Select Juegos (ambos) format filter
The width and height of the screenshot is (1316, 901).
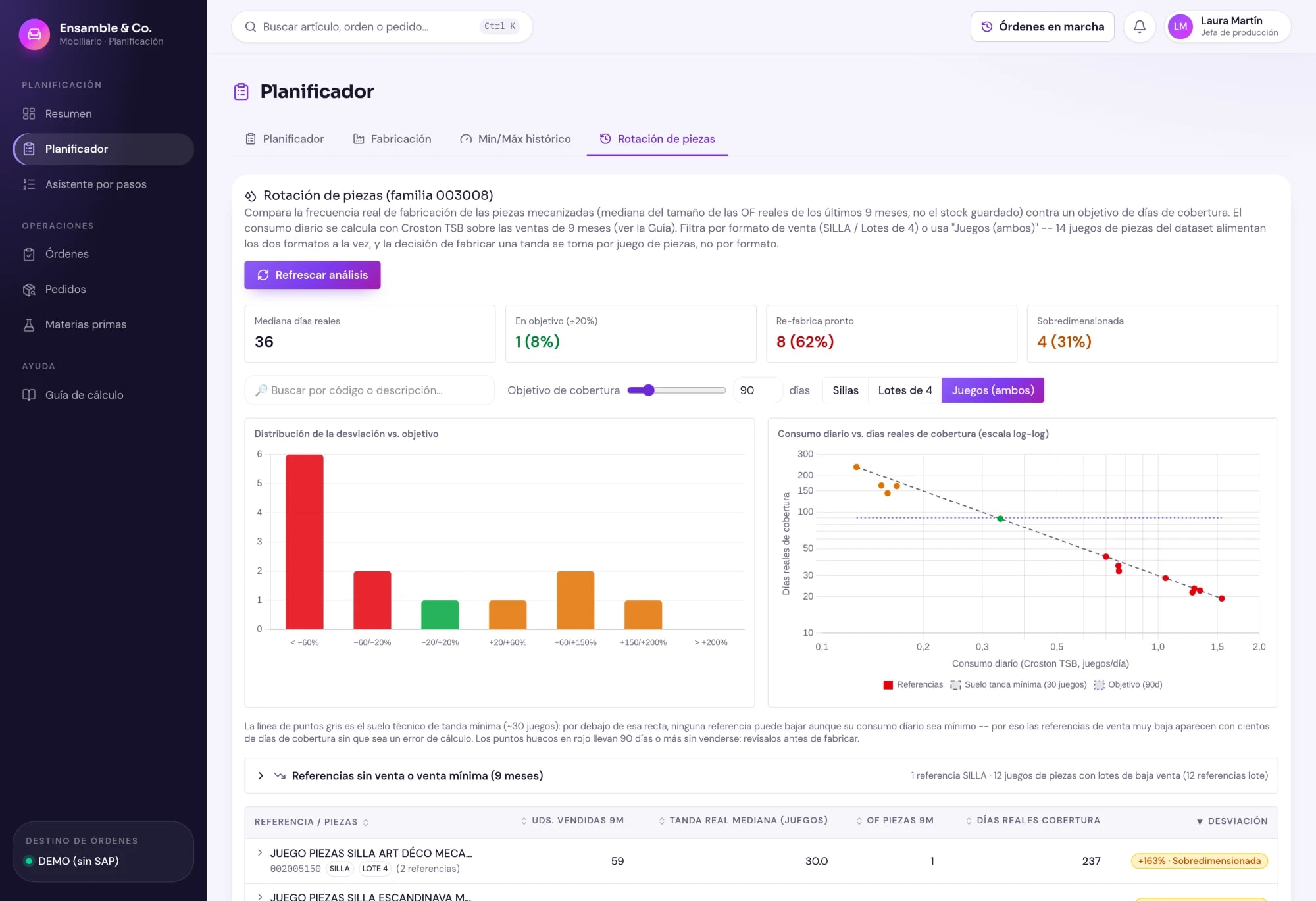992,390
